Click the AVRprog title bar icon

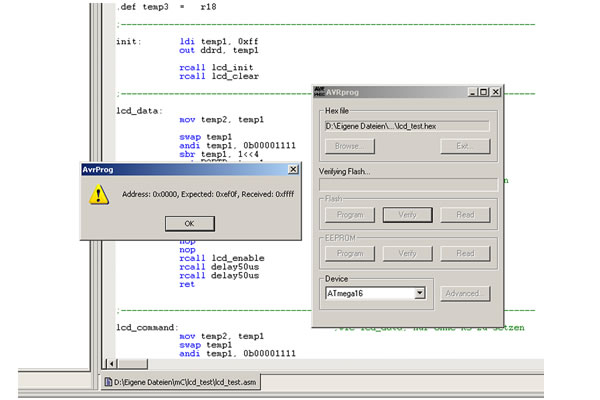click(319, 92)
